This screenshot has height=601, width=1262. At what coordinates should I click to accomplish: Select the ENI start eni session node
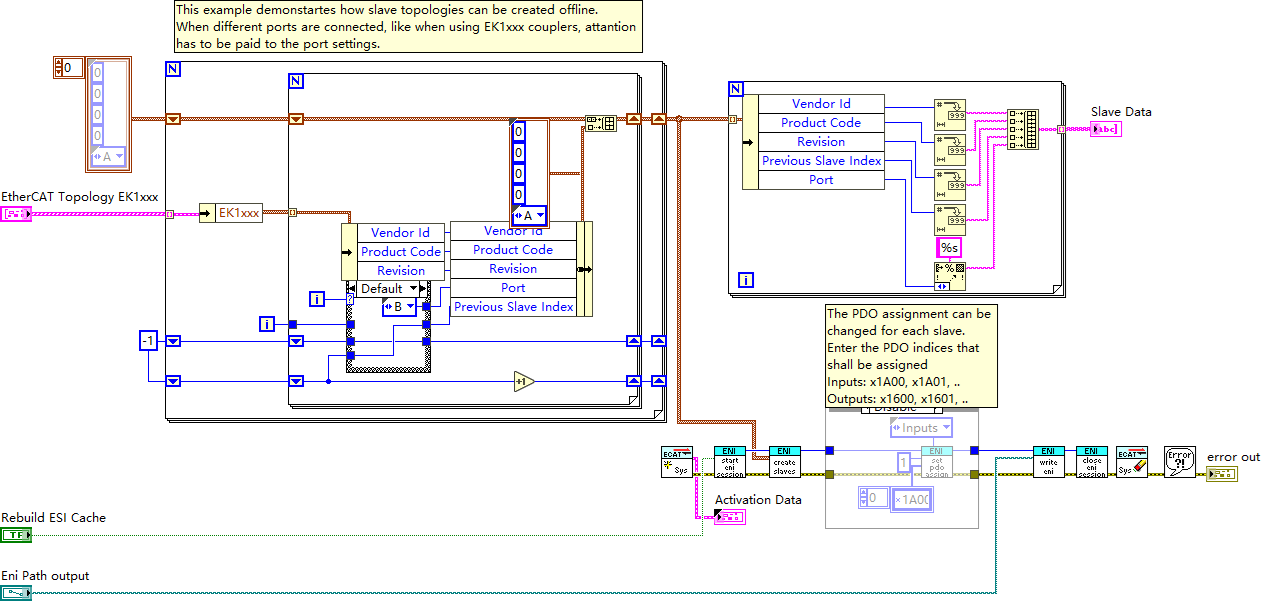pos(730,462)
